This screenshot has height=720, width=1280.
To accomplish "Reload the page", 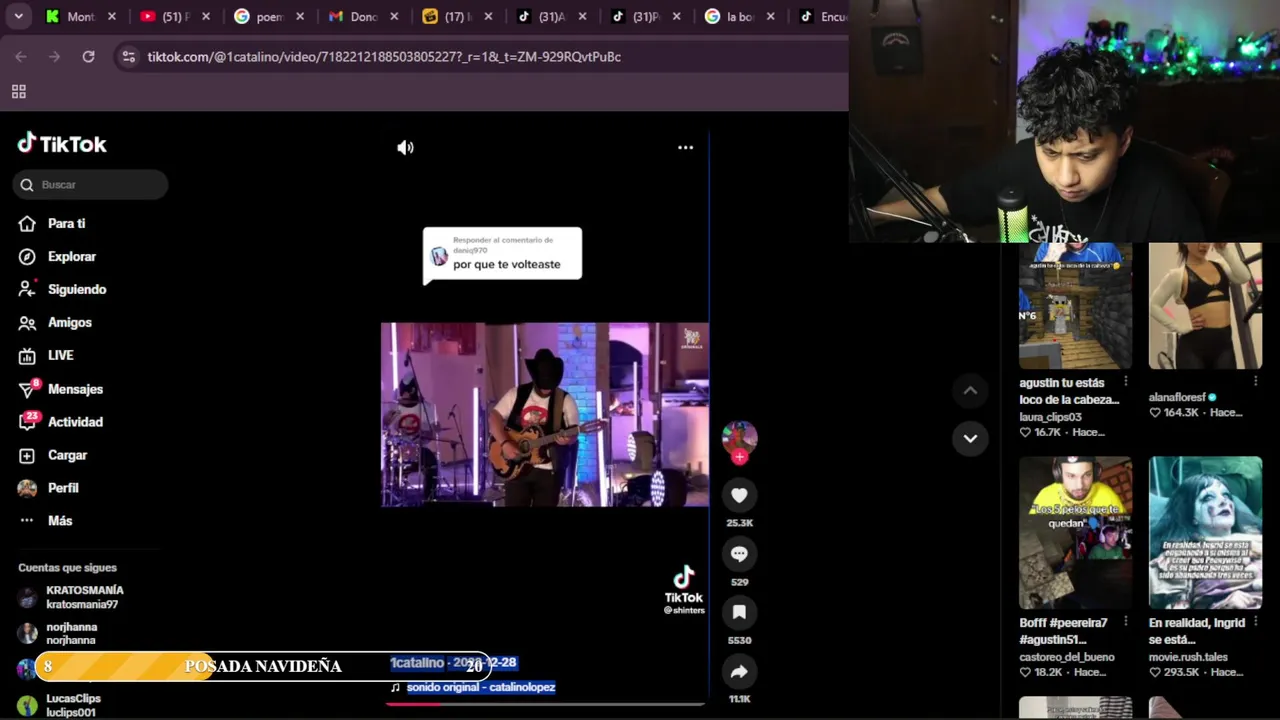I will coord(88,57).
